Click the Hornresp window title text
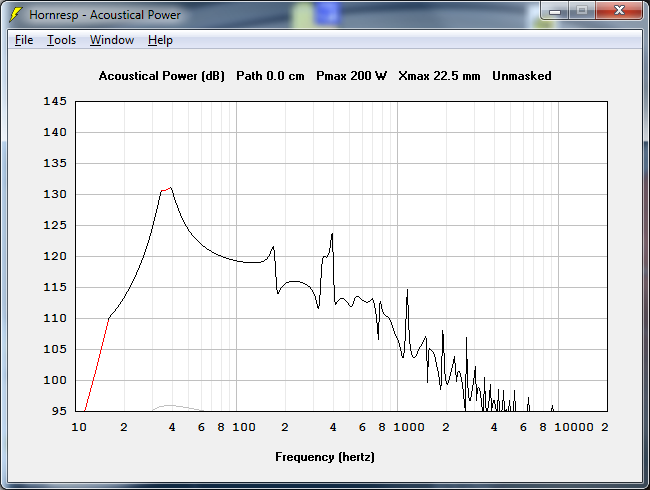Image resolution: width=650 pixels, height=490 pixels. pyautogui.click(x=105, y=15)
